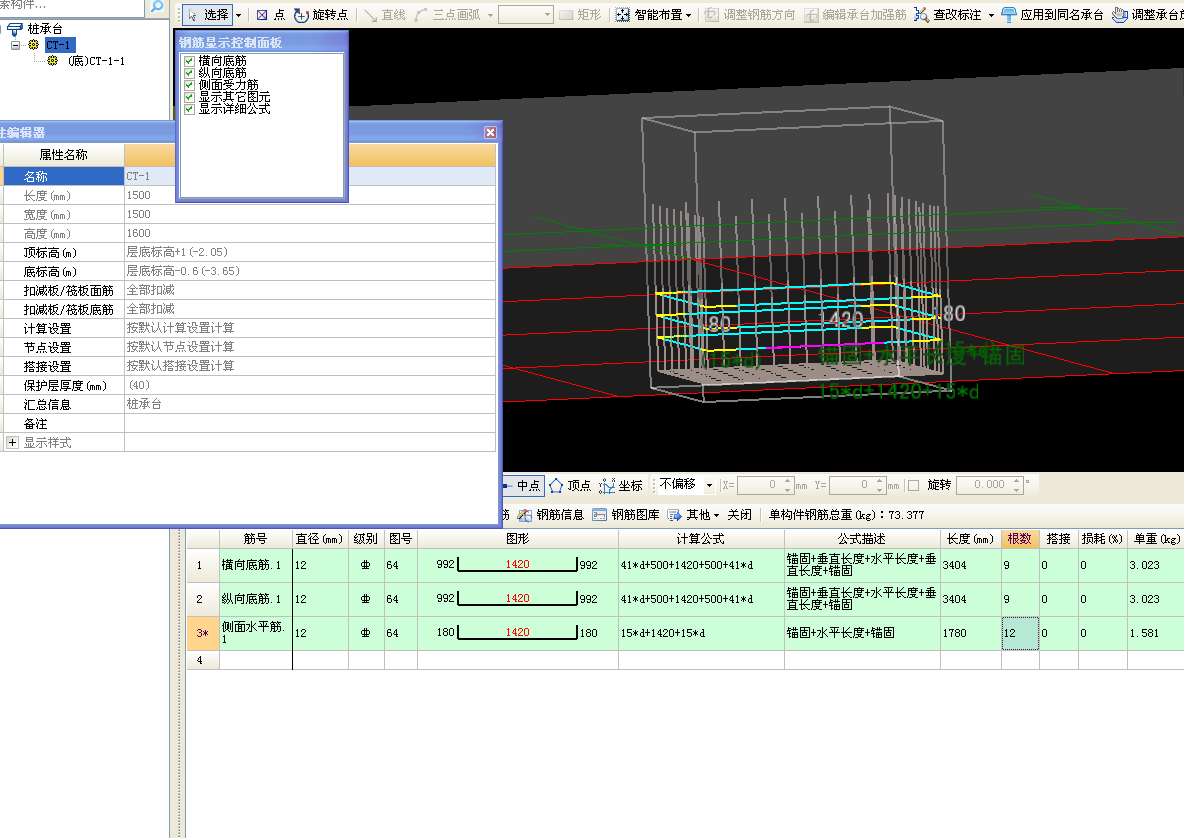
Task: Increase the Y= offset stepper
Action: pos(880,480)
